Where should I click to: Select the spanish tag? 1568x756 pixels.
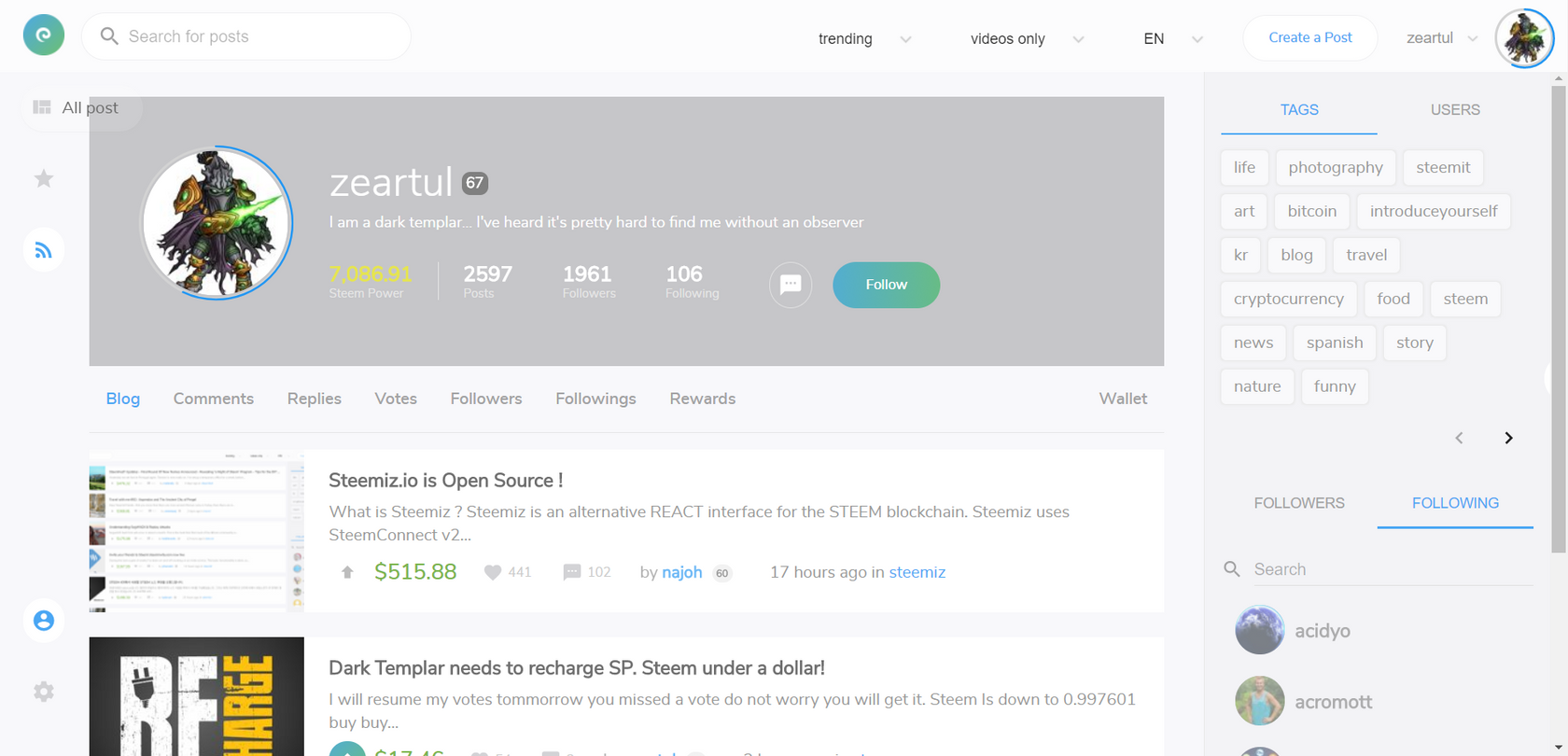pos(1335,343)
